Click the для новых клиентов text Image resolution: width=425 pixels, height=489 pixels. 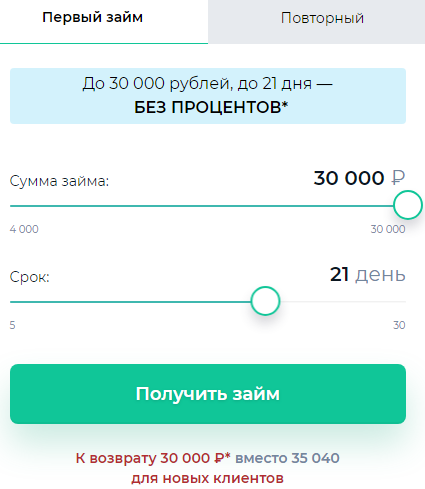click(x=207, y=479)
